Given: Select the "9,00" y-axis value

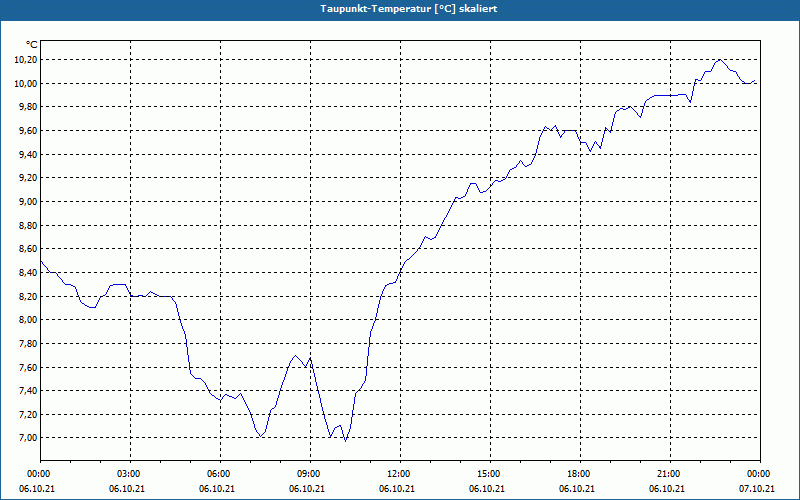Looking at the screenshot, I should pos(28,202).
